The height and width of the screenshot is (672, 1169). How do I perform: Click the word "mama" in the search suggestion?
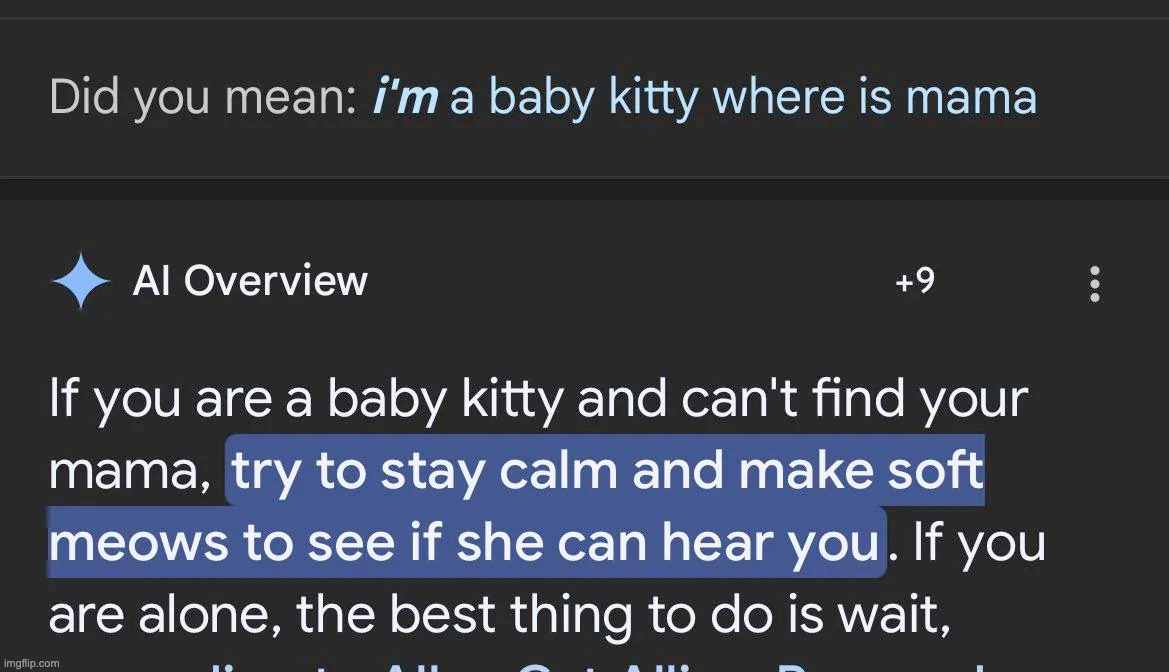pyautogui.click(x=970, y=98)
